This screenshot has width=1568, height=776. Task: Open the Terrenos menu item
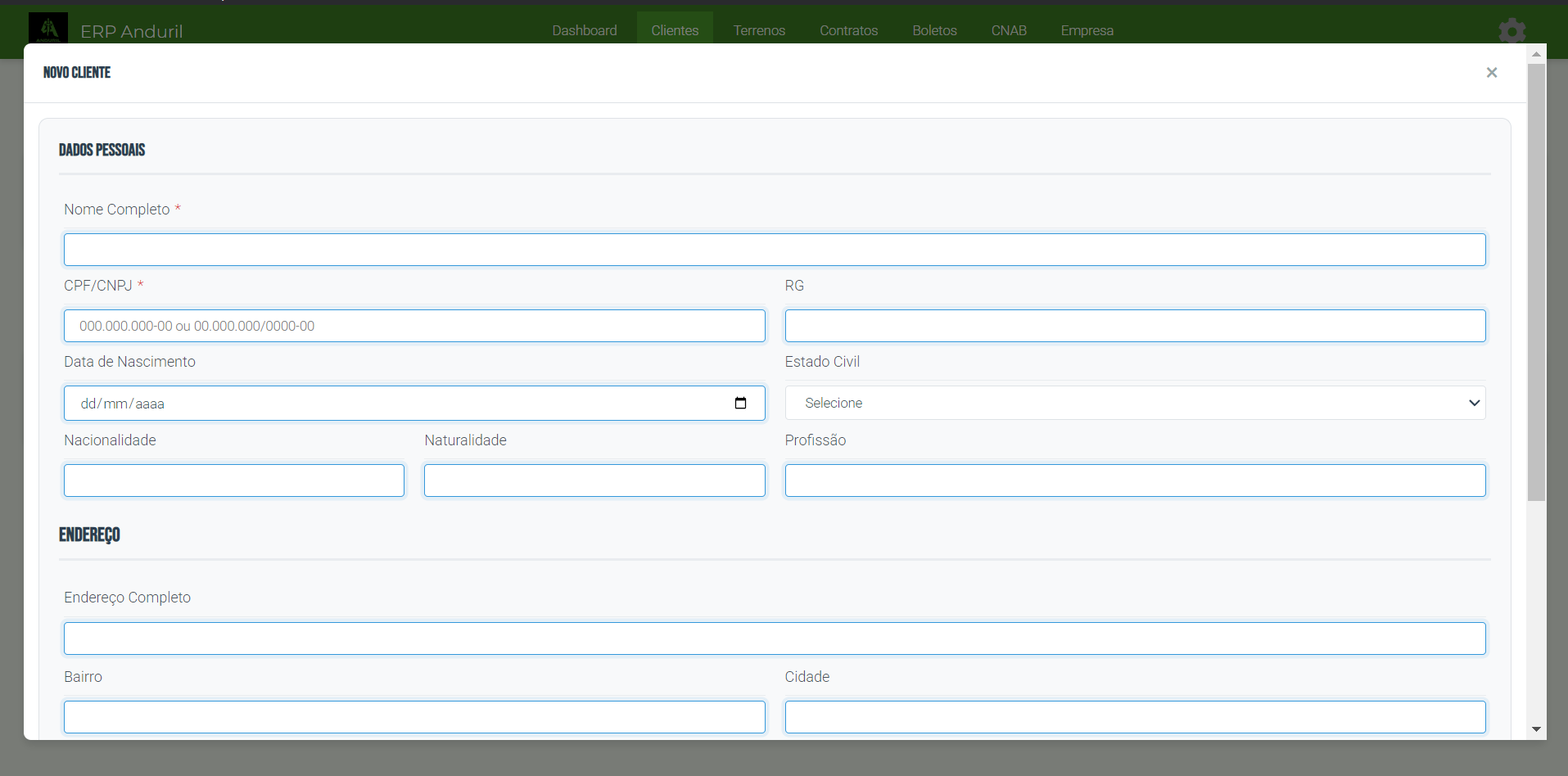(758, 31)
